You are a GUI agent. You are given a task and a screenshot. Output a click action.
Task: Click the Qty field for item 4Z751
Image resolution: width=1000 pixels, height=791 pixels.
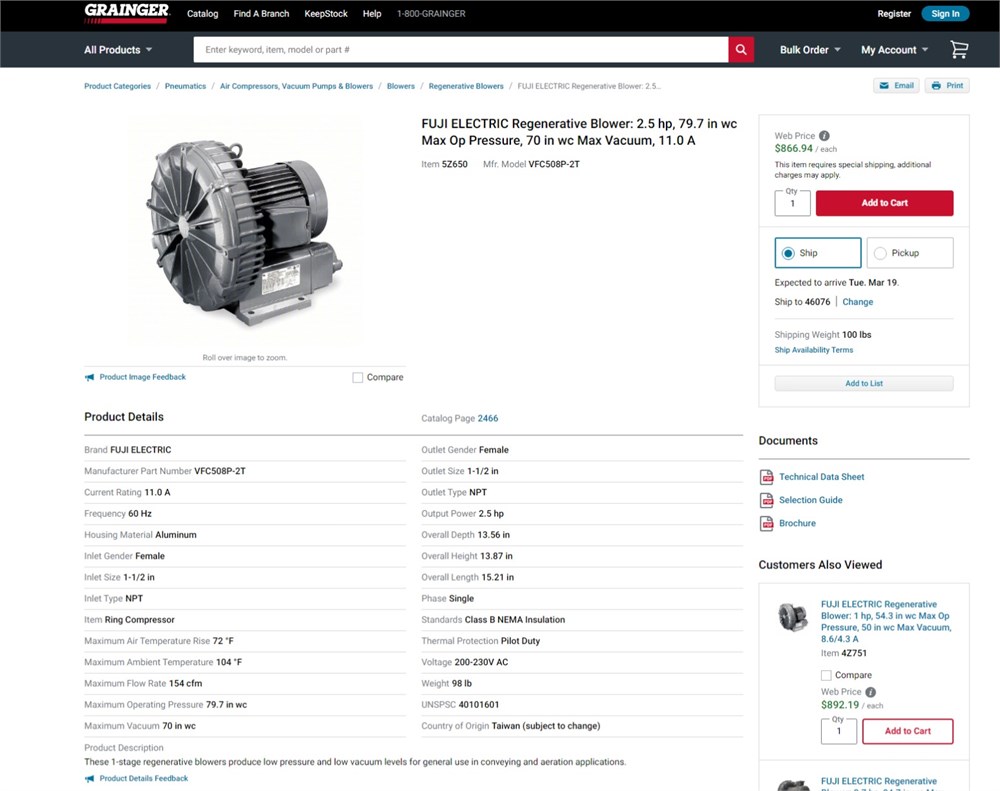[839, 731]
